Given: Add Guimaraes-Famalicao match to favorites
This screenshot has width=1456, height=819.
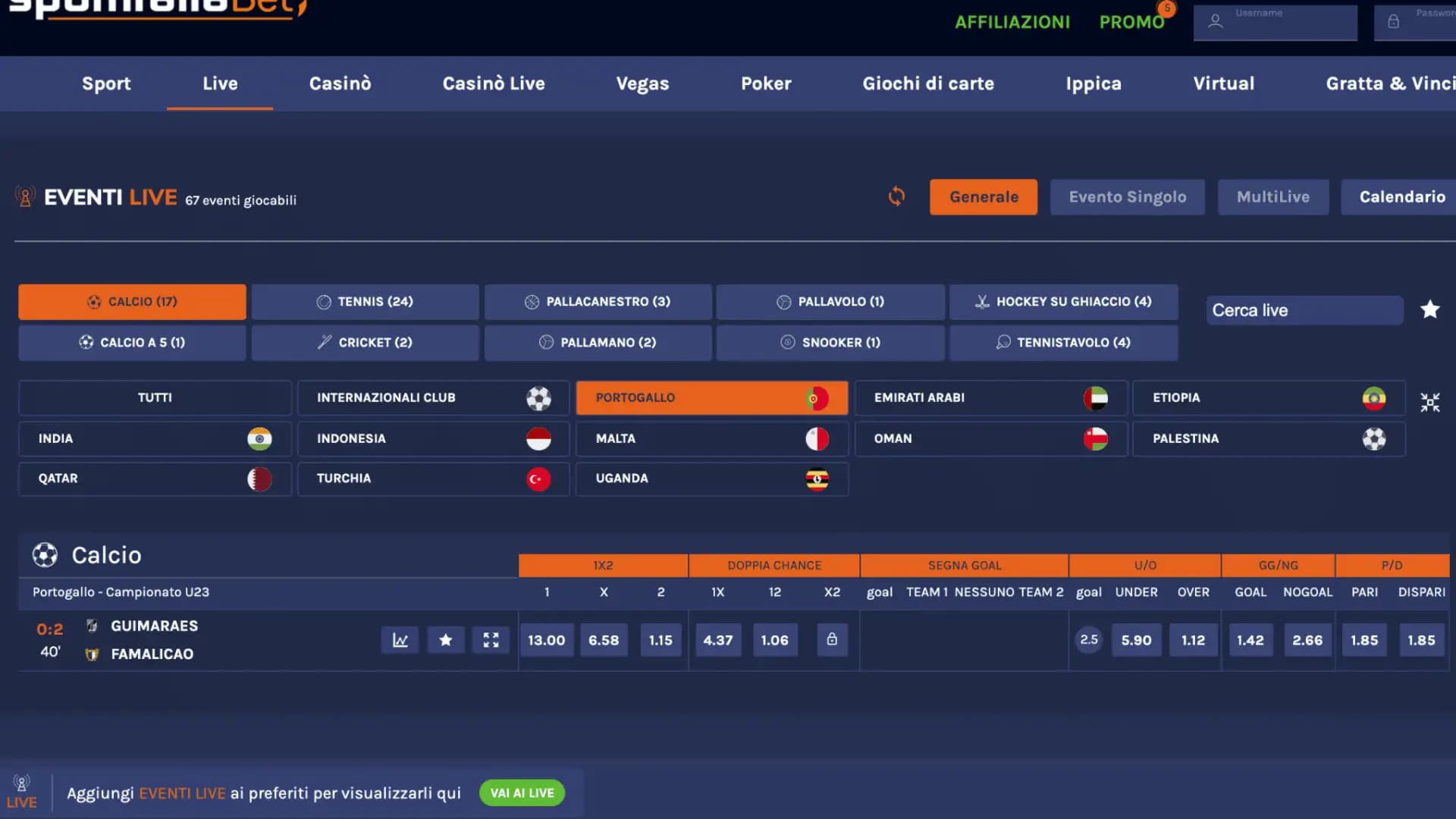Looking at the screenshot, I should [446, 640].
